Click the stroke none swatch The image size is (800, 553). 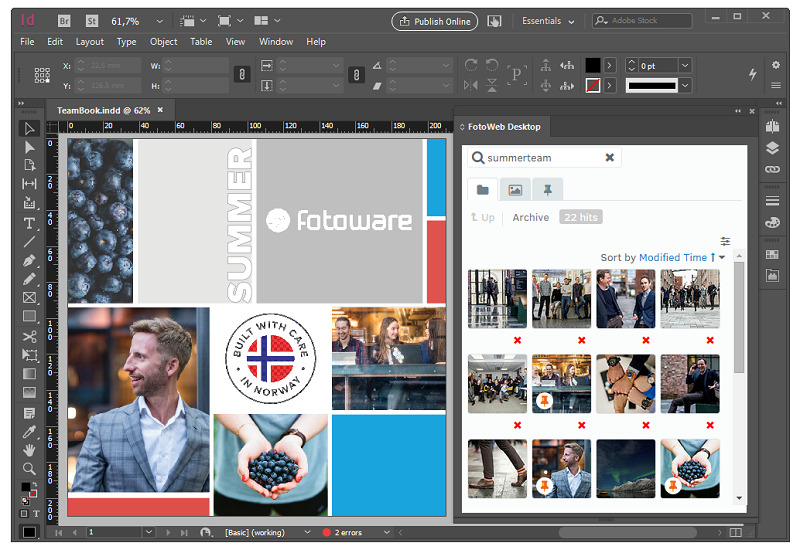(592, 85)
